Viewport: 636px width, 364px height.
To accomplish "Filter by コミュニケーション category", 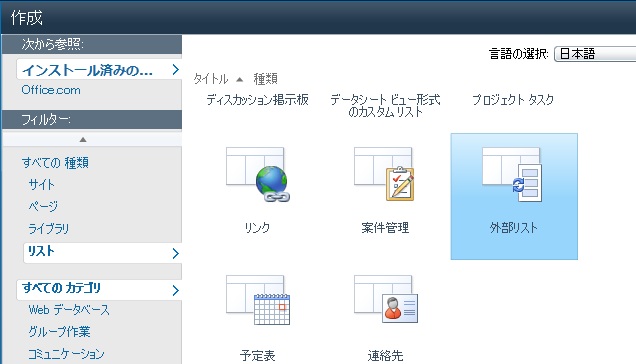I will coord(66,354).
